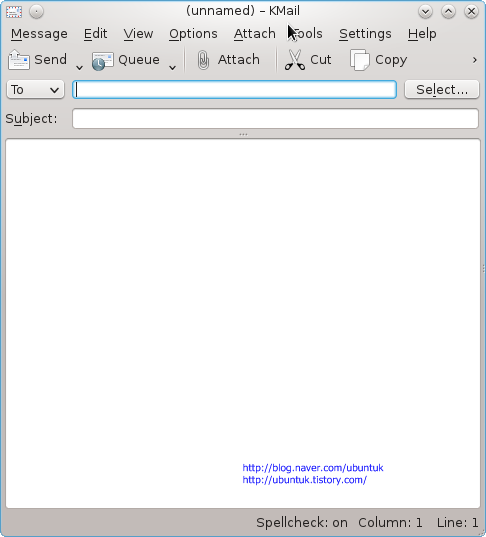Screen dimensions: 486x537
Task: Click the Subject input field
Action: pos(275,118)
